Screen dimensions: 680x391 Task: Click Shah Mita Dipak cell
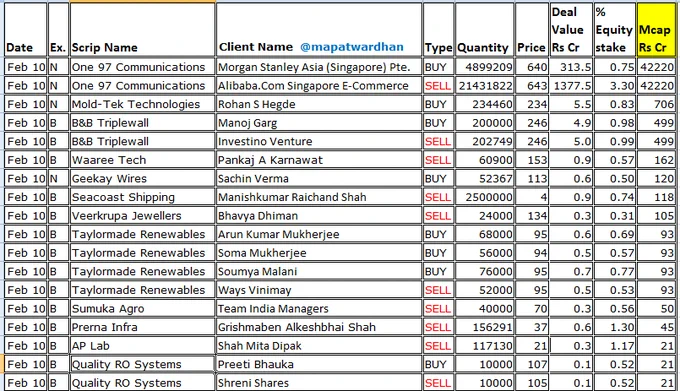tap(319, 346)
